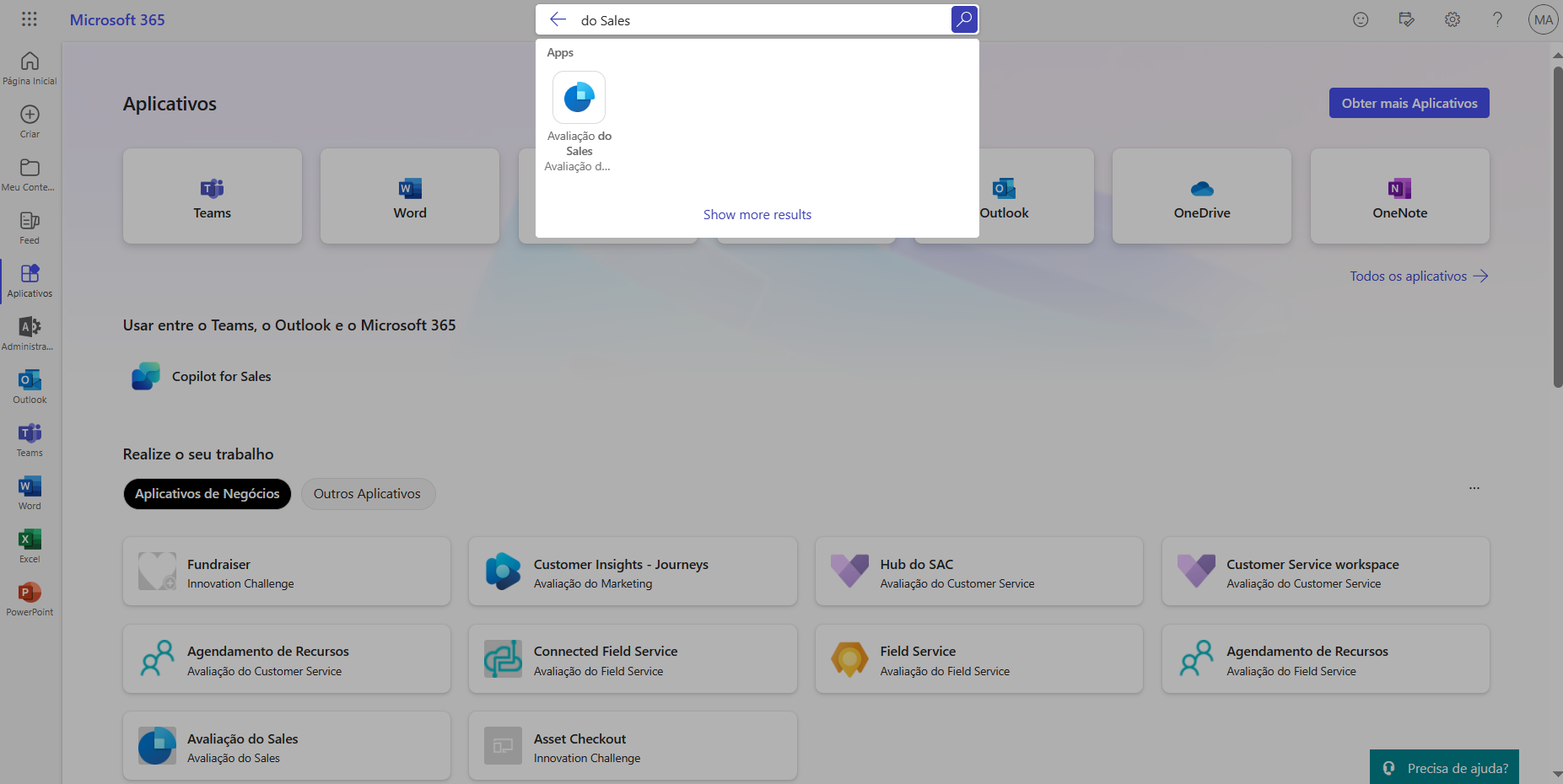The width and height of the screenshot is (1563, 784).
Task: Click the vertical page scrollbar thumb
Action: pos(1557,226)
